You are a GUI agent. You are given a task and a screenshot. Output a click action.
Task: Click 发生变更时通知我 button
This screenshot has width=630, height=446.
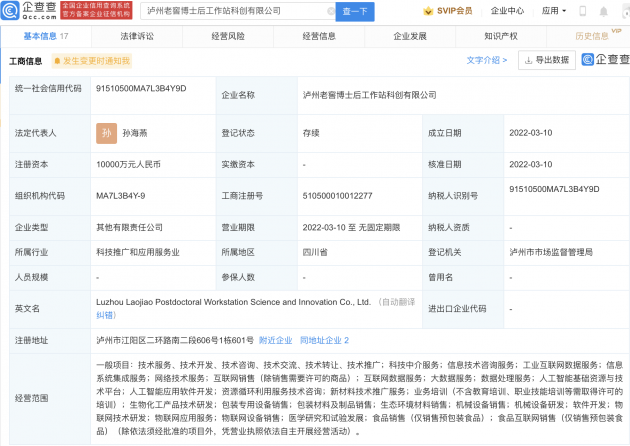(92, 61)
